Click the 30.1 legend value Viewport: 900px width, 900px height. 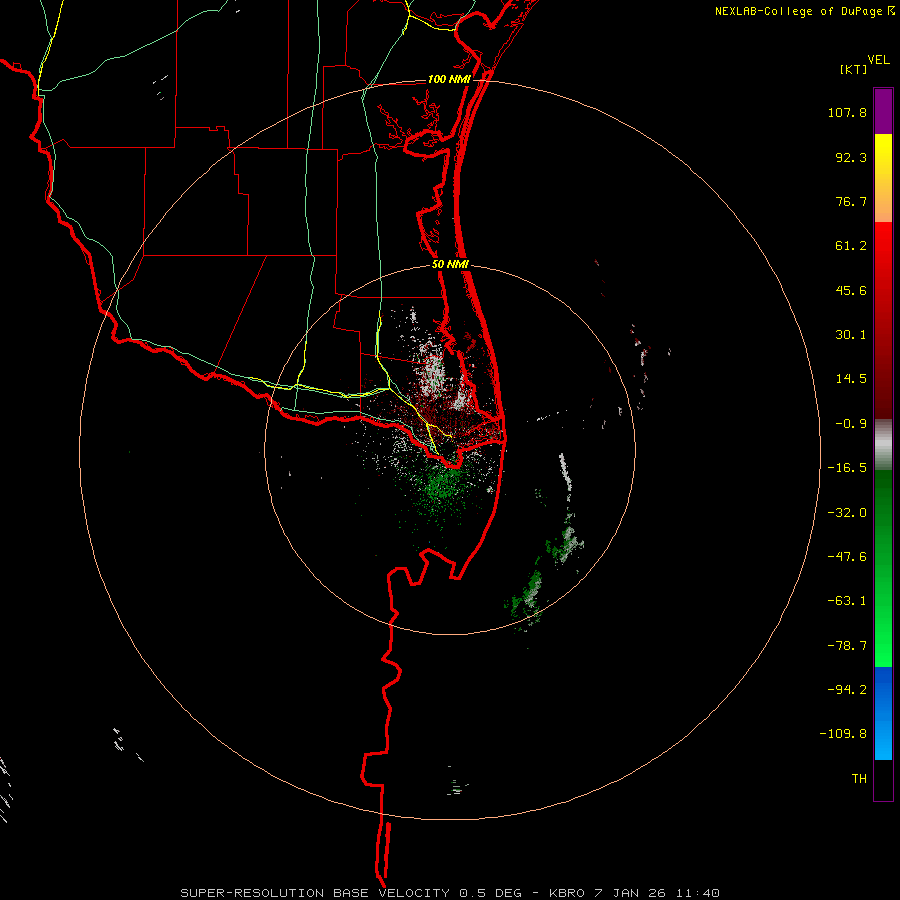[851, 335]
